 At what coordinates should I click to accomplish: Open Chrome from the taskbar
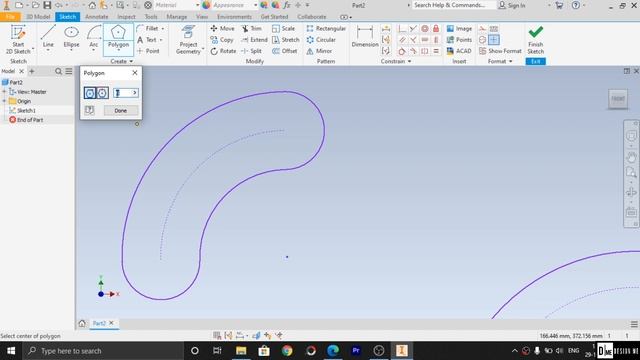[287, 351]
